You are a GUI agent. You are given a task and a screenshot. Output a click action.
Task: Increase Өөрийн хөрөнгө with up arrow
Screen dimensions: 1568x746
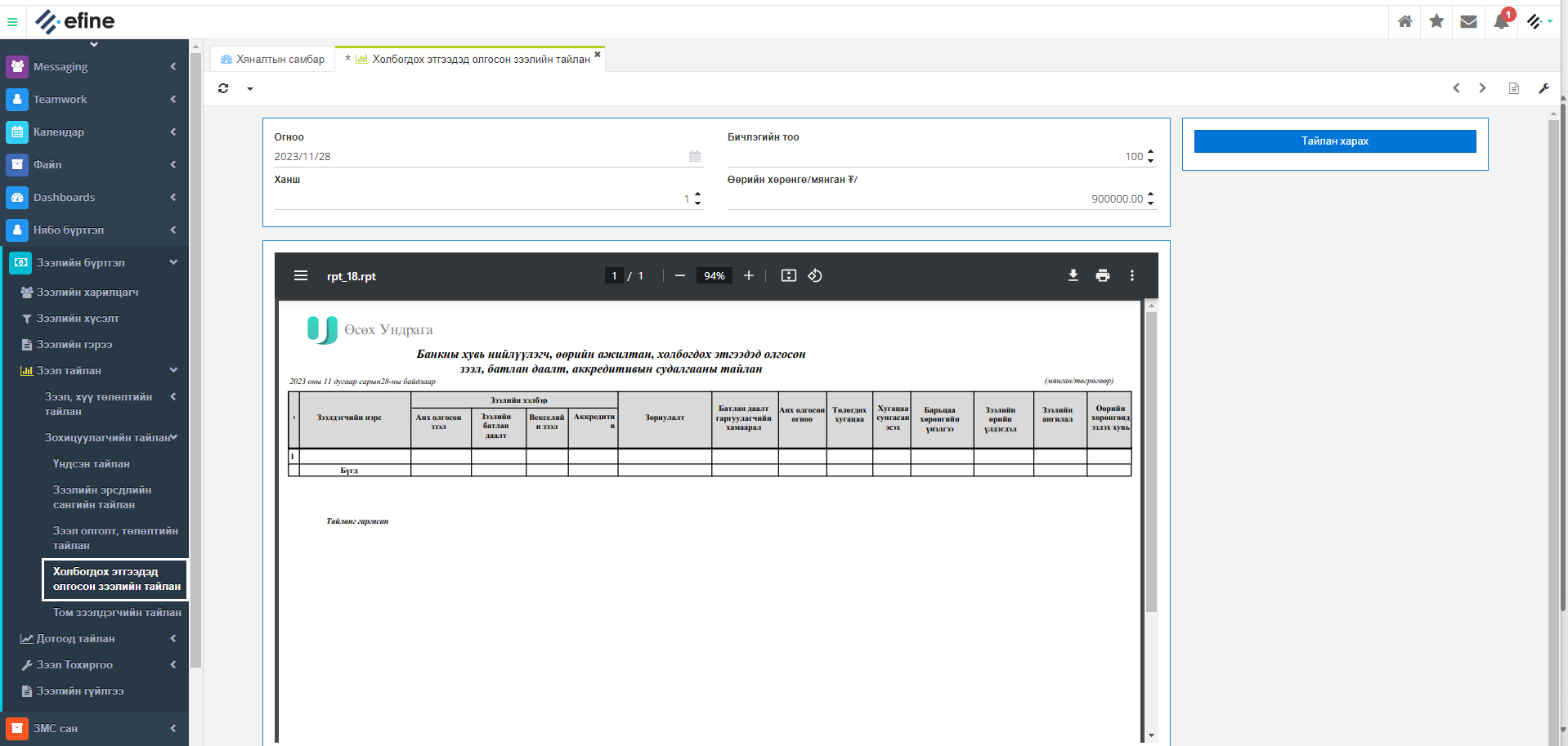click(x=1151, y=194)
